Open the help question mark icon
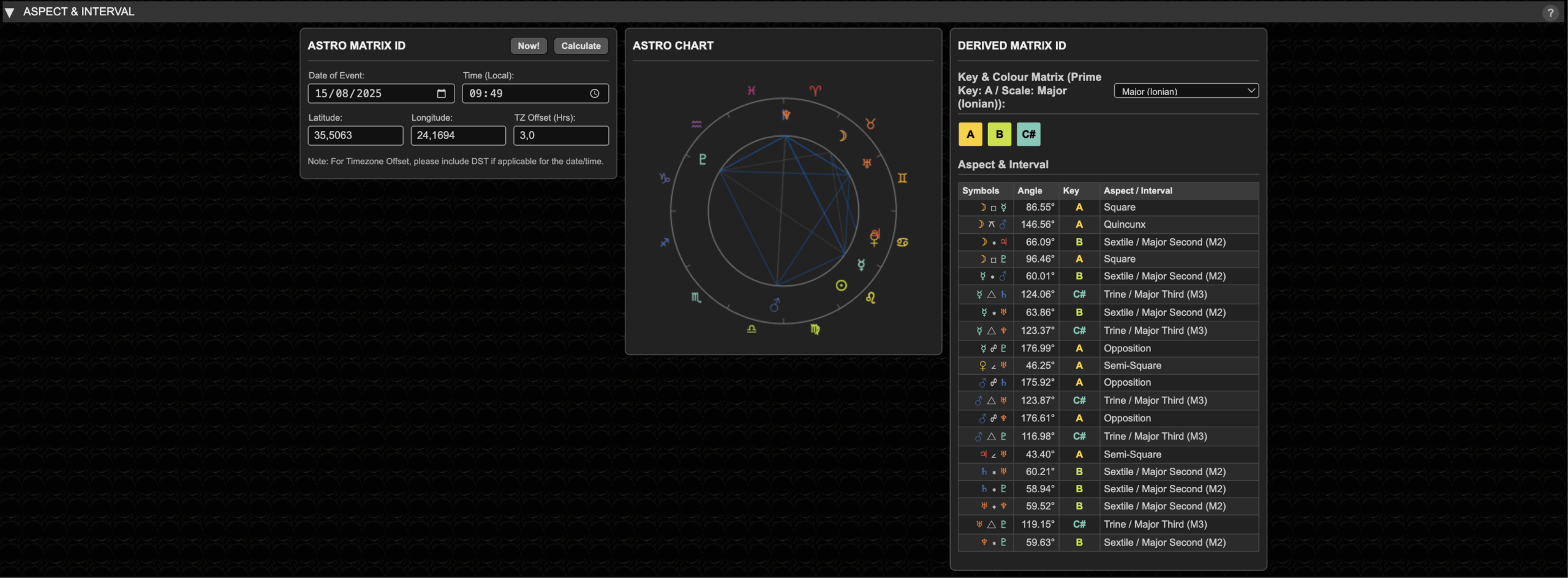 1550,12
